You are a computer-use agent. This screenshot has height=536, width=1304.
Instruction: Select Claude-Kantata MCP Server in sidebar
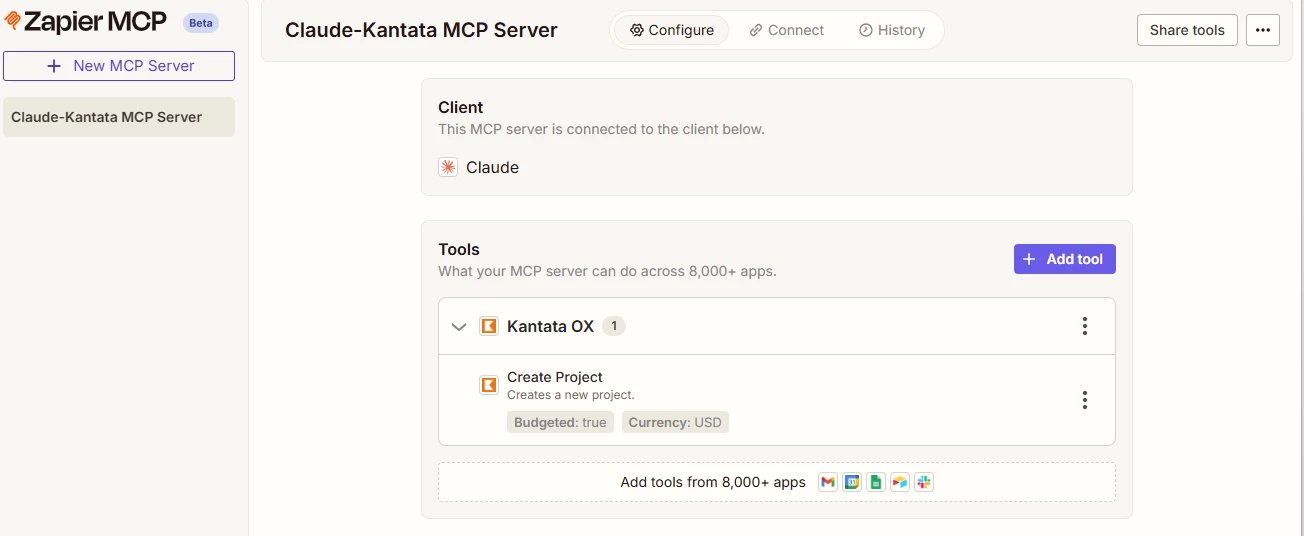(119, 117)
